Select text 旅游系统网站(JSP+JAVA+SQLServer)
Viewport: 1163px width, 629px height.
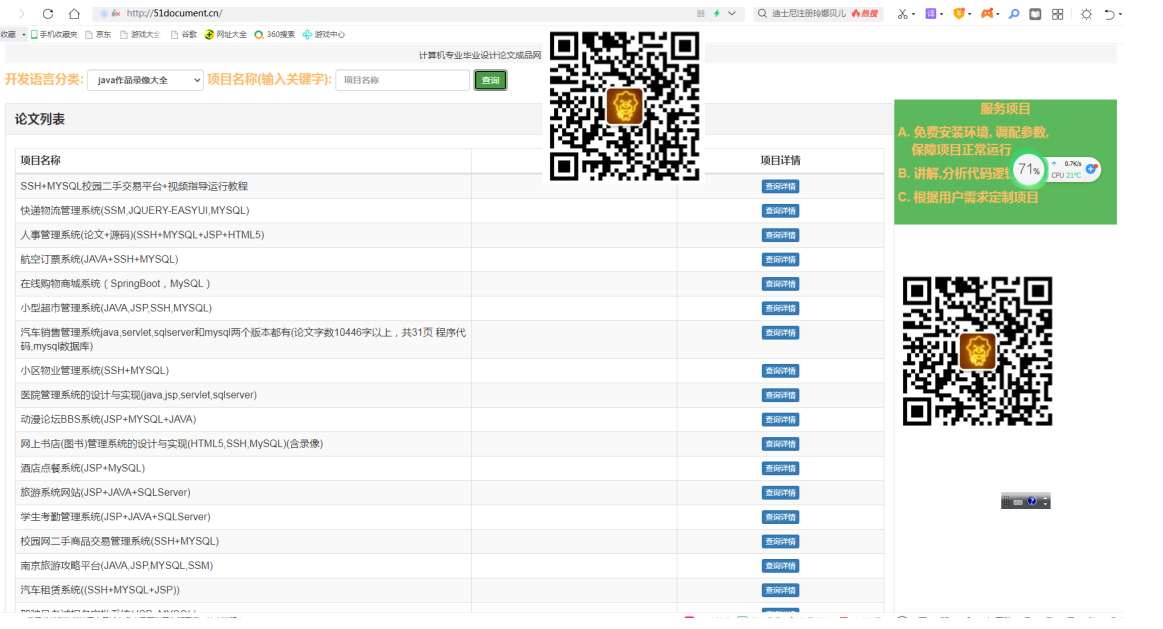coord(105,493)
